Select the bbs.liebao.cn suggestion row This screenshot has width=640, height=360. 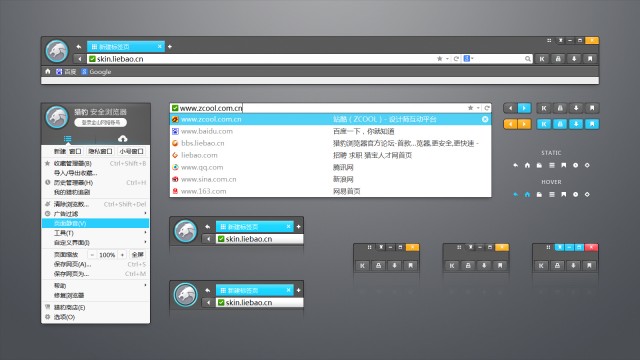(330, 143)
